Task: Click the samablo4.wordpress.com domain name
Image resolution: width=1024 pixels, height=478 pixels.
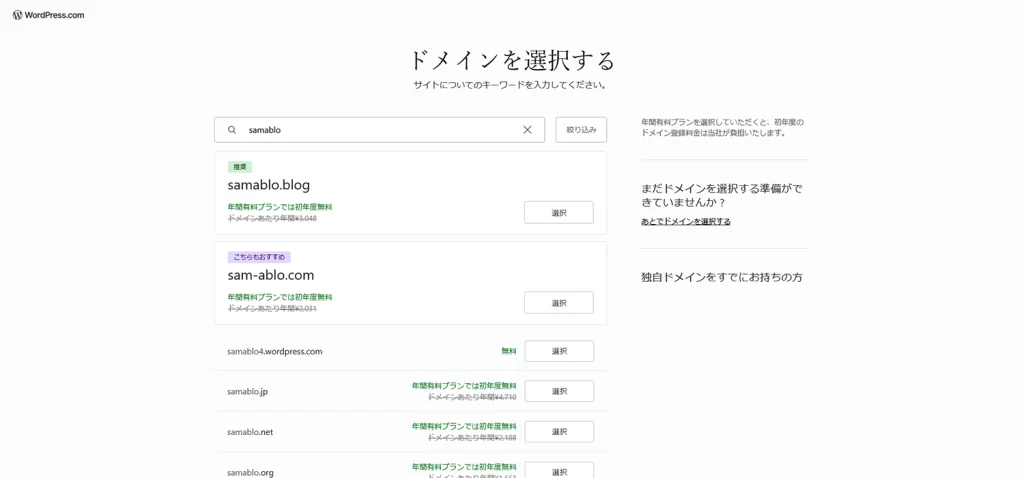Action: click(274, 351)
